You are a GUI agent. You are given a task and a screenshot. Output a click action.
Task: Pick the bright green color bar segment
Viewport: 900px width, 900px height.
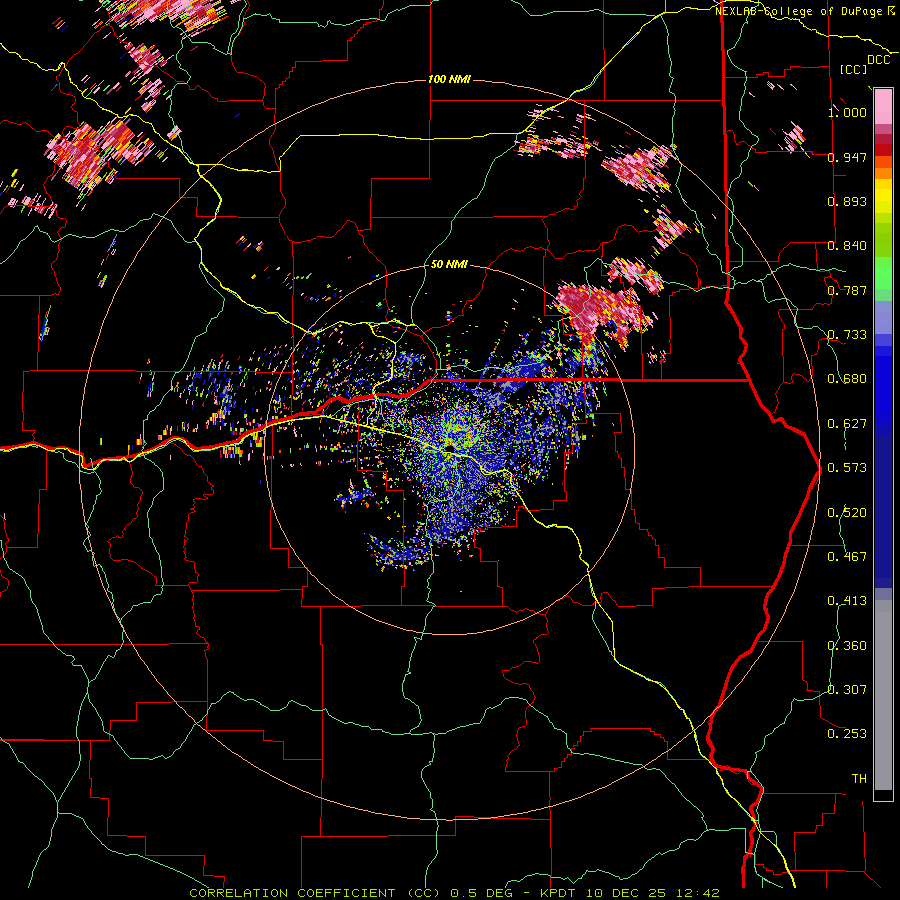pyautogui.click(x=883, y=273)
